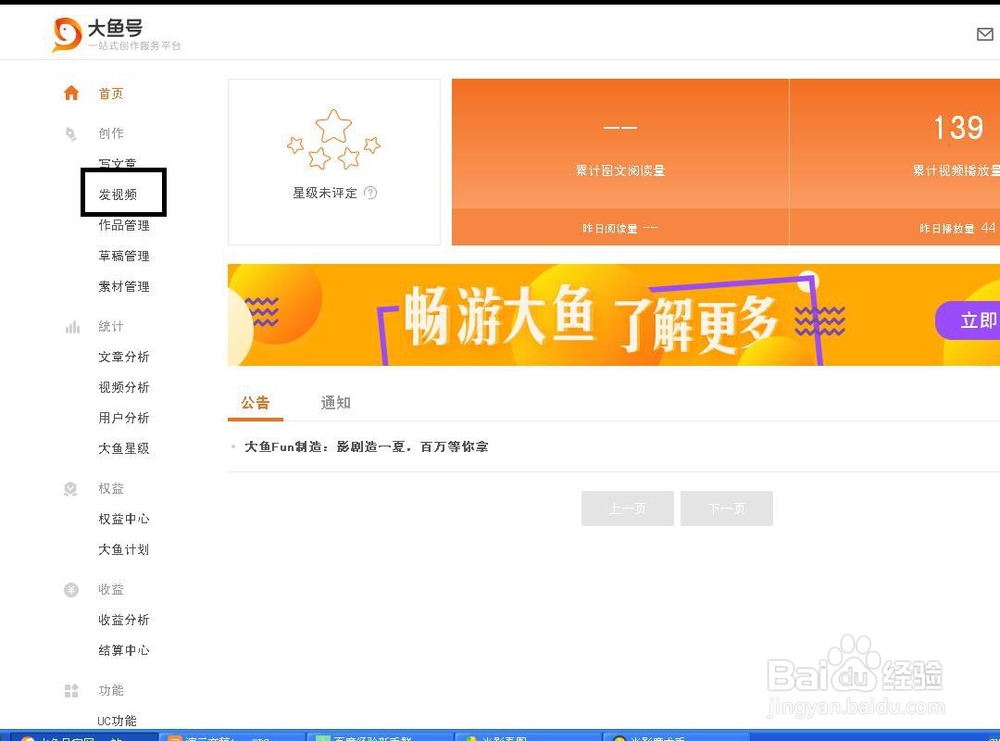Click the coin icon beside 收益
1000x741 pixels.
(x=71, y=590)
